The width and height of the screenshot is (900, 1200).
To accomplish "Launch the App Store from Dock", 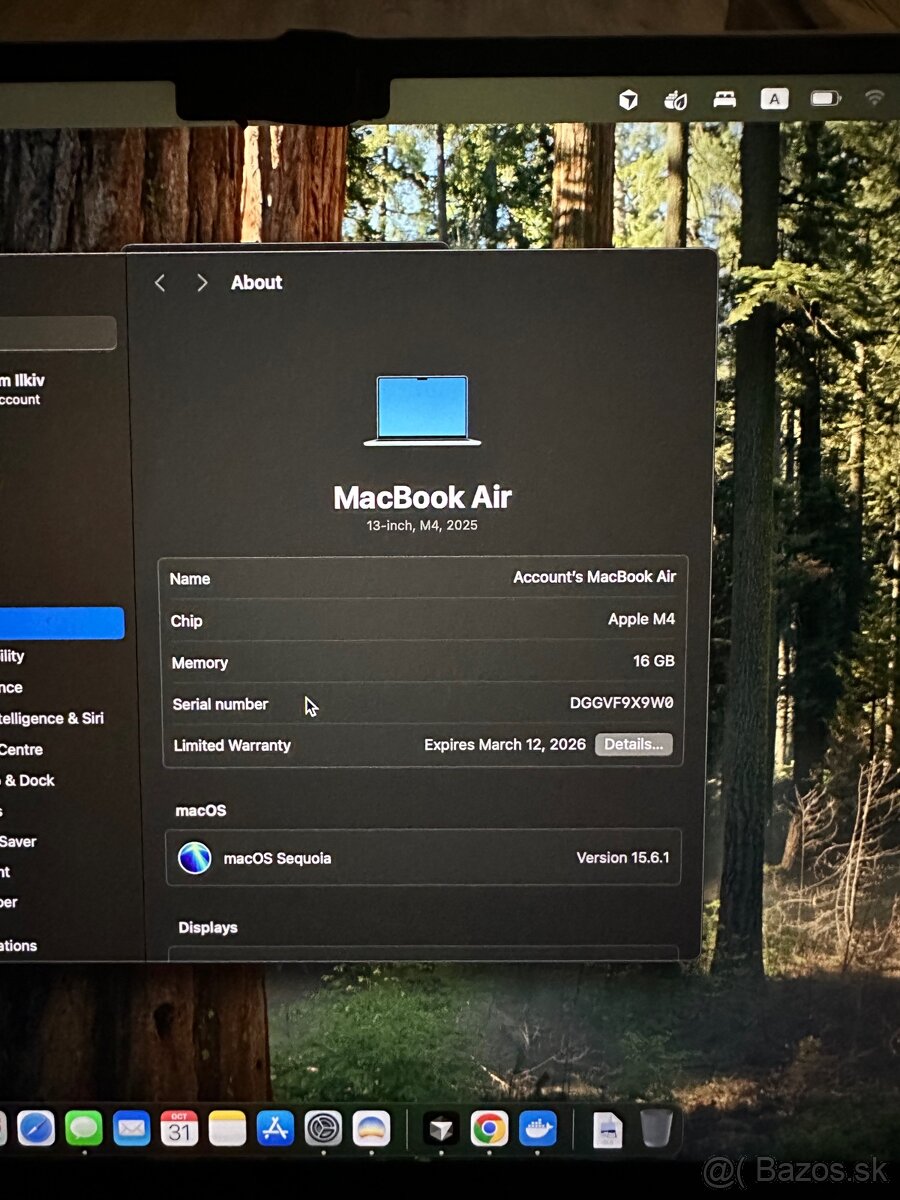I will pos(275,1129).
